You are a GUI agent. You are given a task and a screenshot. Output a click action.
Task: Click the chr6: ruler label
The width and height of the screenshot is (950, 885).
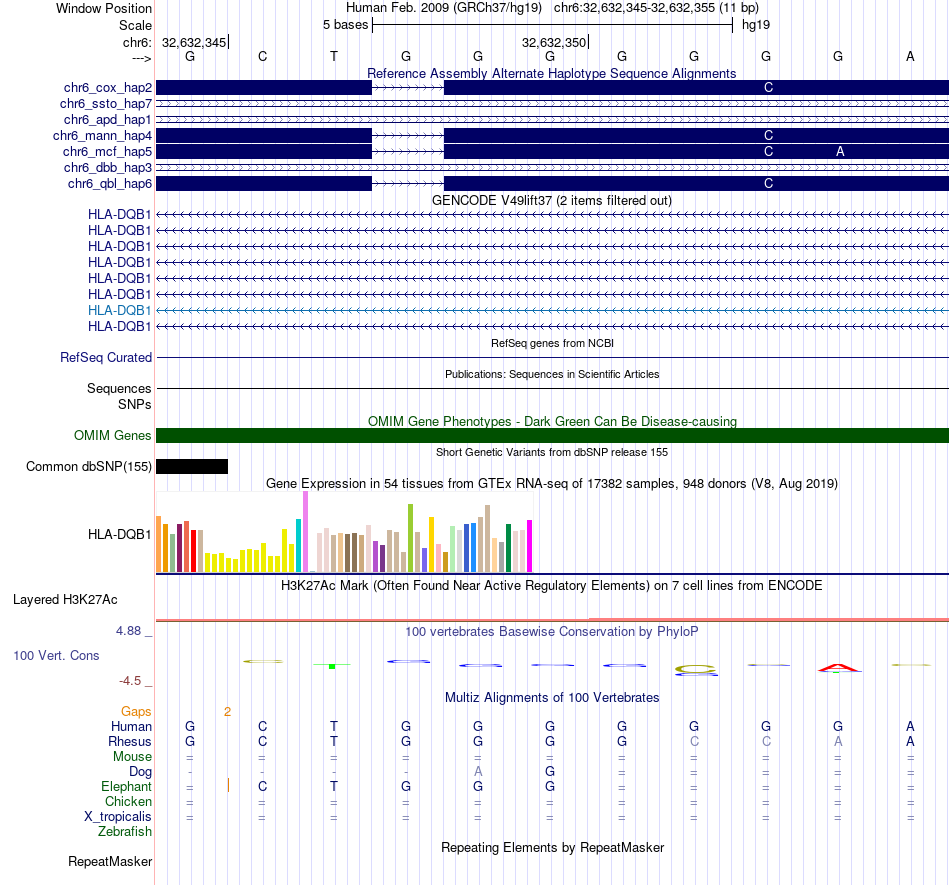coord(137,42)
